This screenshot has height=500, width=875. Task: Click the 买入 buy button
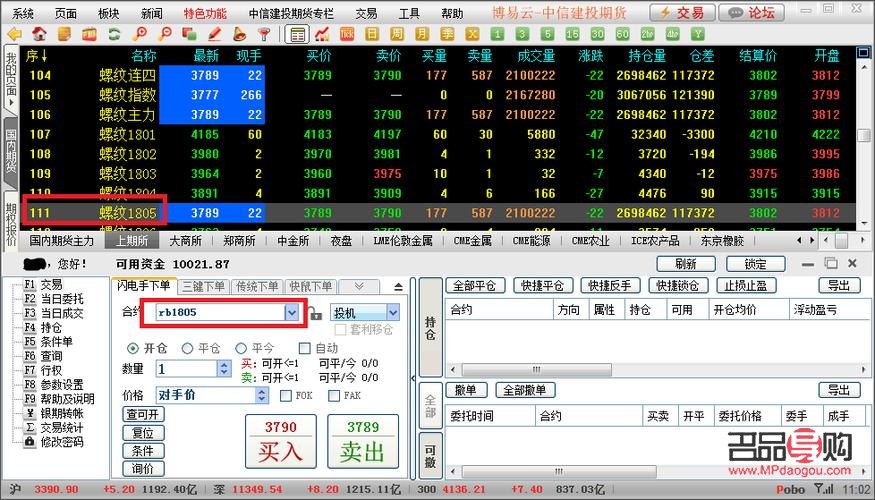281,441
